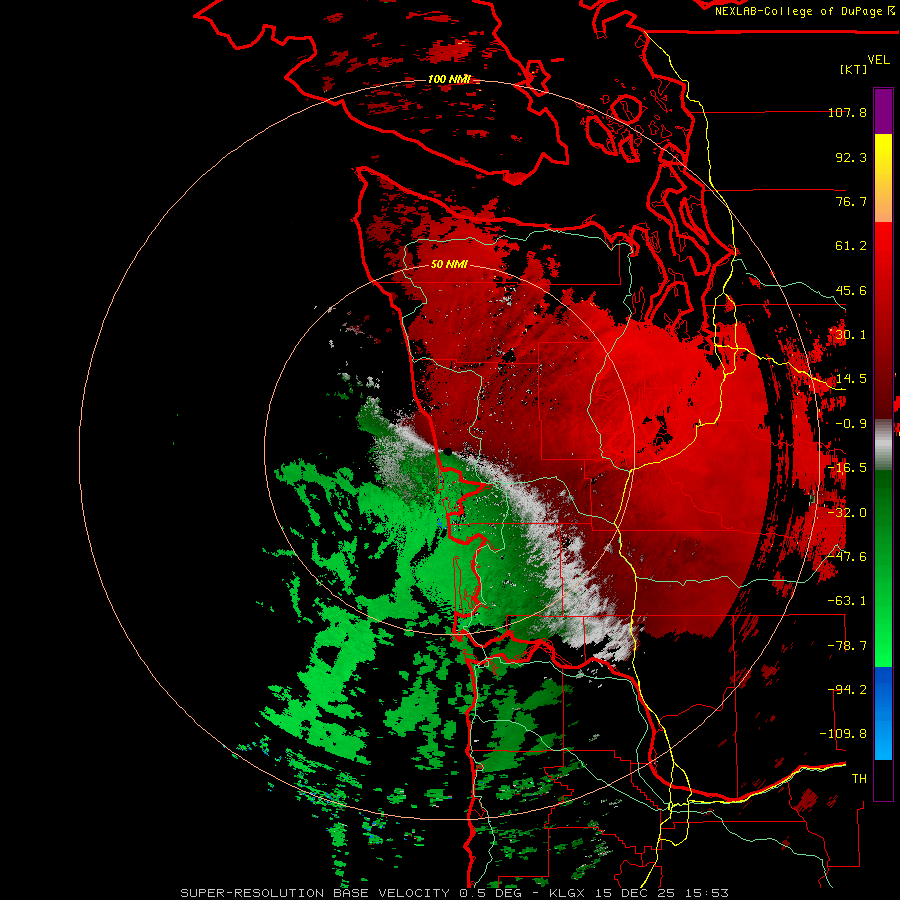Click the 100 NMI range ring label
The image size is (900, 900).
(449, 79)
